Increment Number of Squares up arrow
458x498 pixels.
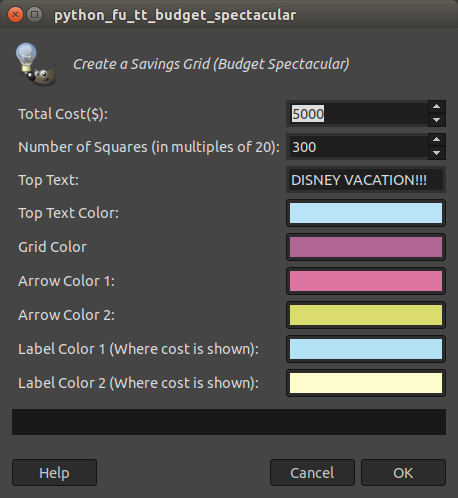pos(437,140)
